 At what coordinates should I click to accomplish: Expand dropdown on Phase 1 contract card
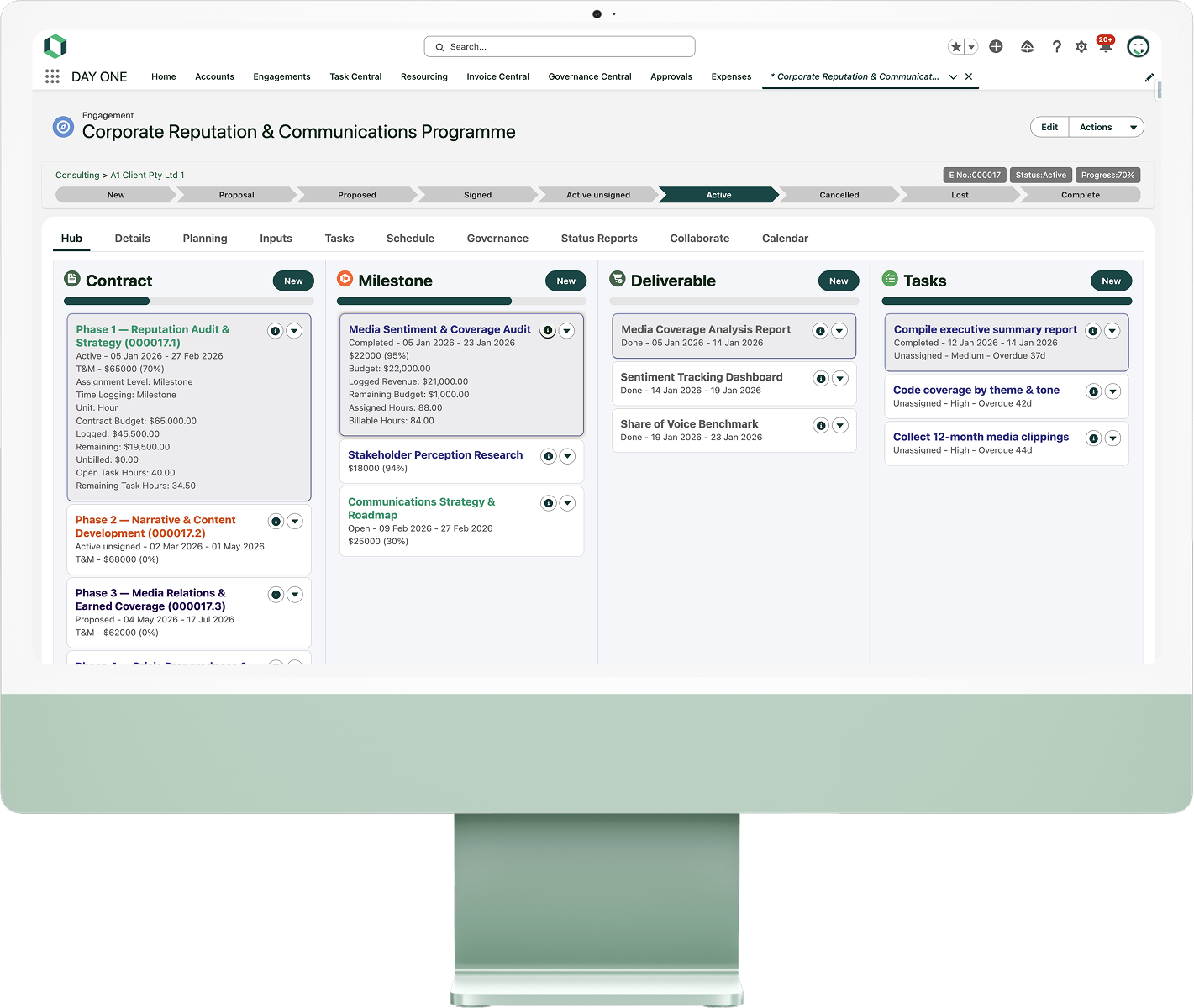point(294,331)
